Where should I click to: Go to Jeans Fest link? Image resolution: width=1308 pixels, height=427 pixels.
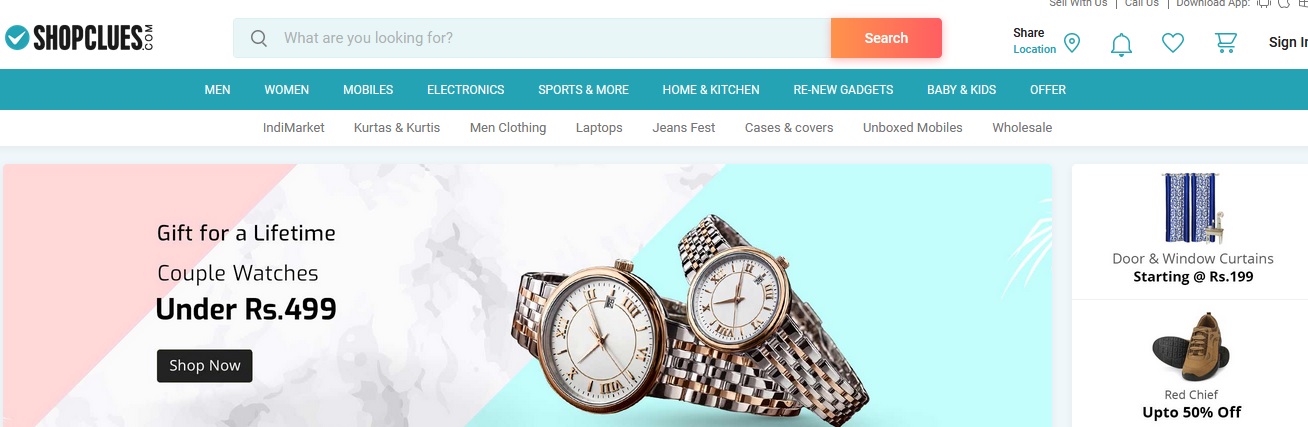pyautogui.click(x=684, y=127)
